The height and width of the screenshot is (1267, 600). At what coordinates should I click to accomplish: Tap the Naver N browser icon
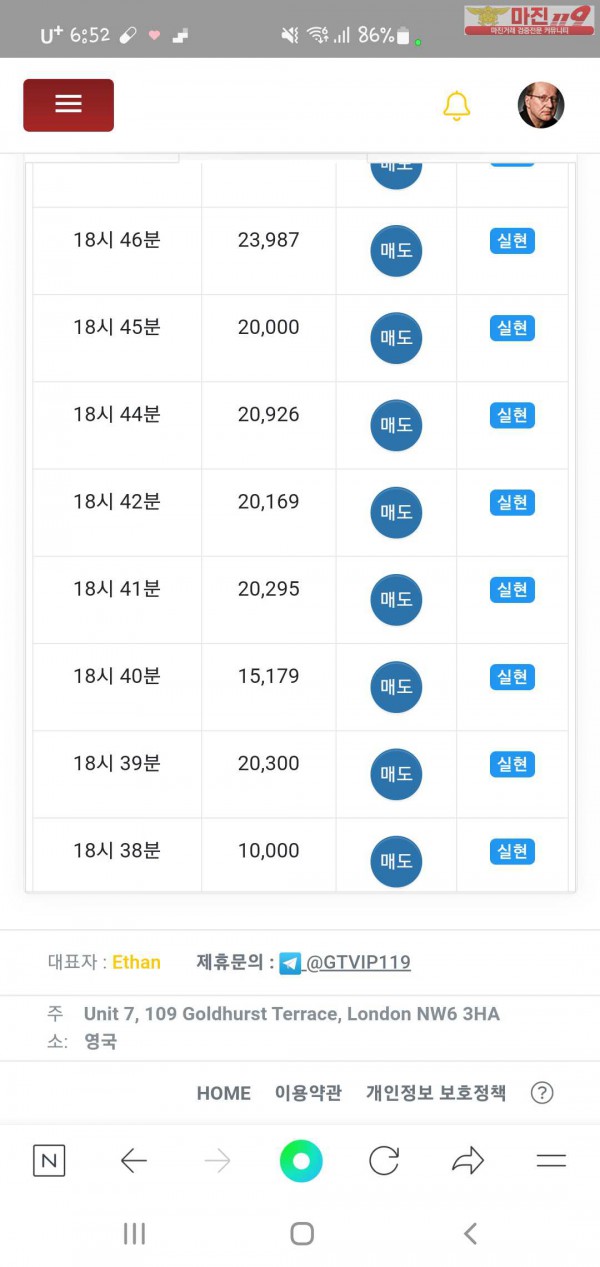[49, 1160]
